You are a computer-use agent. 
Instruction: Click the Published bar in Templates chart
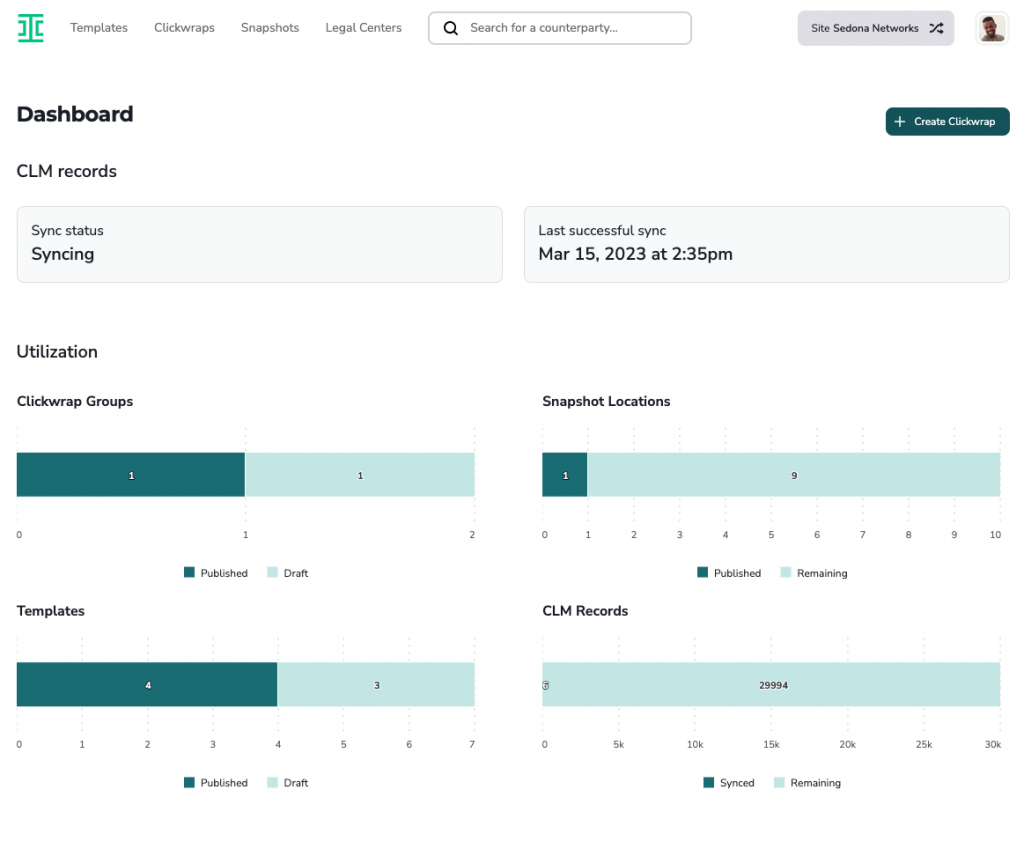[x=147, y=685]
